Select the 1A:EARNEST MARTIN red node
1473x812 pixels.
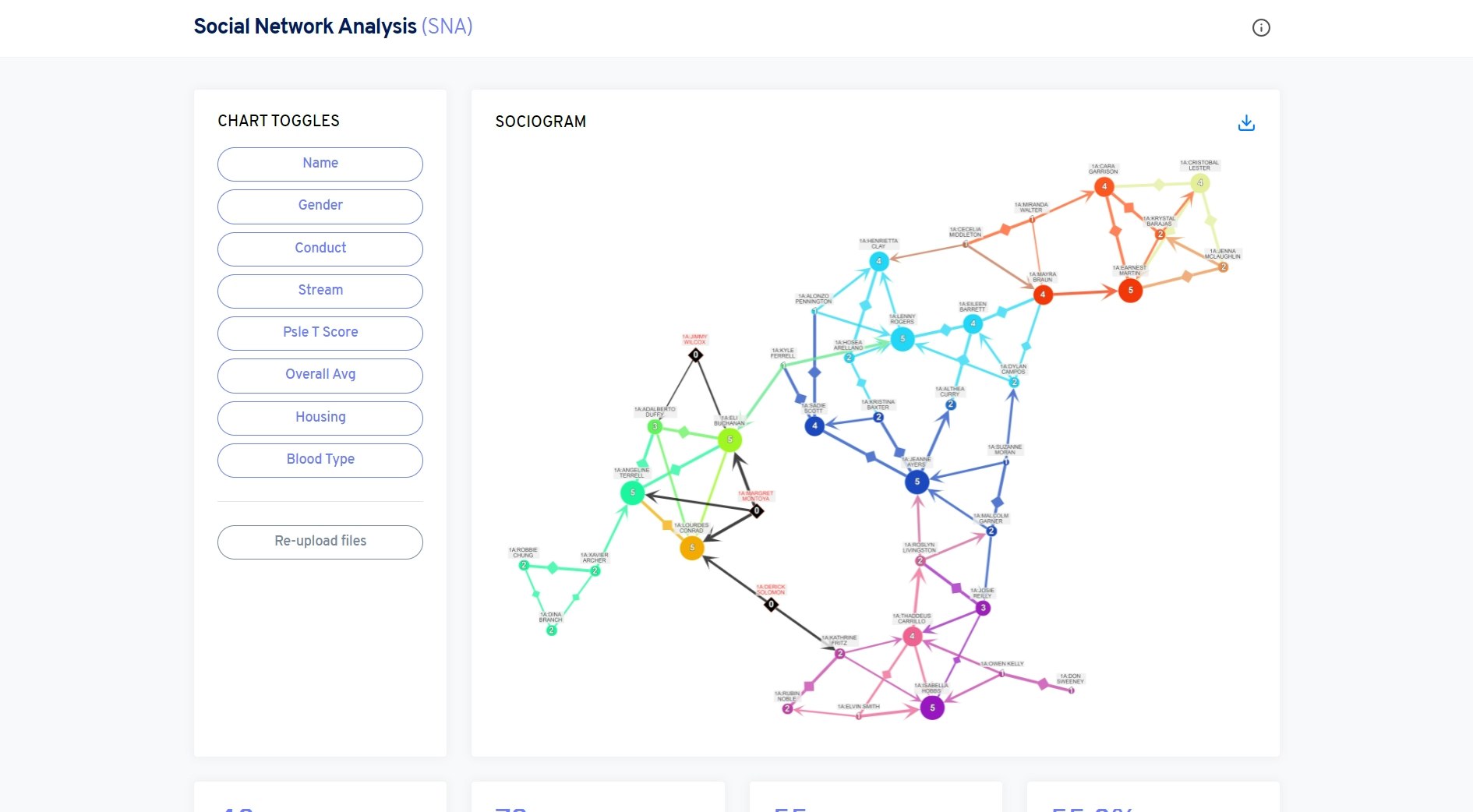coord(1129,291)
